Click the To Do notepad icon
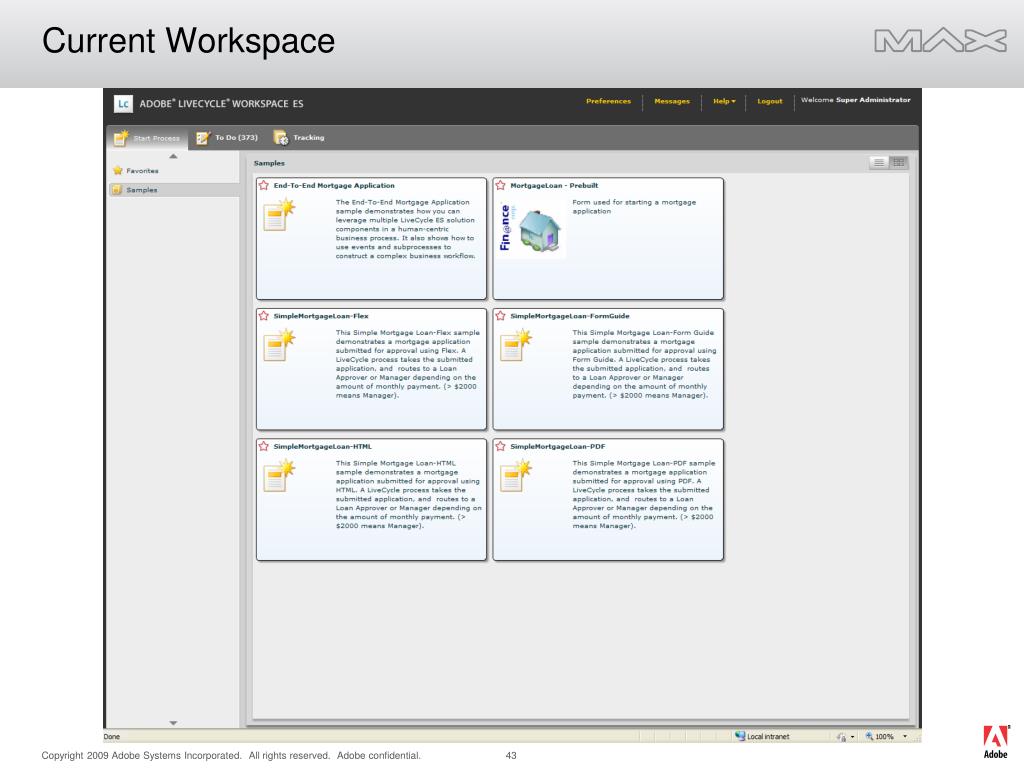The image size is (1024, 768). click(203, 138)
